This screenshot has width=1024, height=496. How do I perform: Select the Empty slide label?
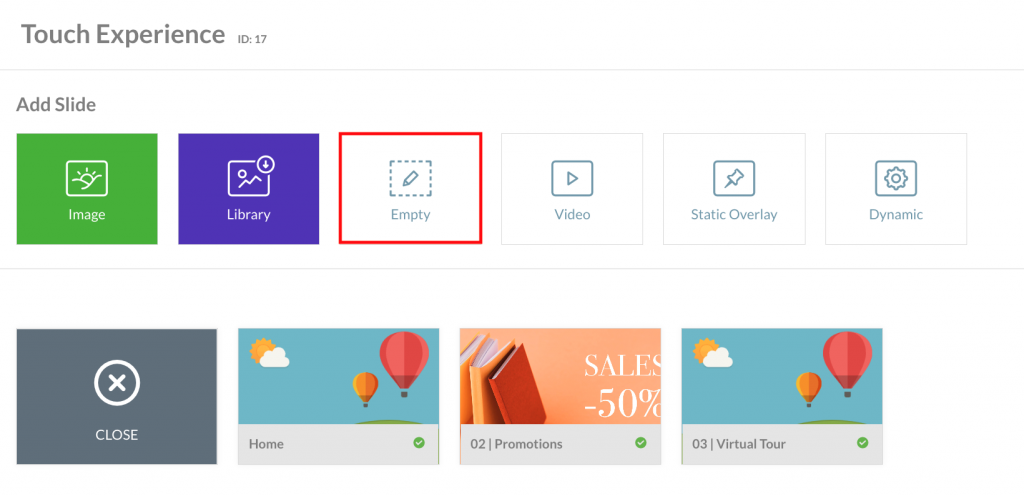click(x=411, y=214)
